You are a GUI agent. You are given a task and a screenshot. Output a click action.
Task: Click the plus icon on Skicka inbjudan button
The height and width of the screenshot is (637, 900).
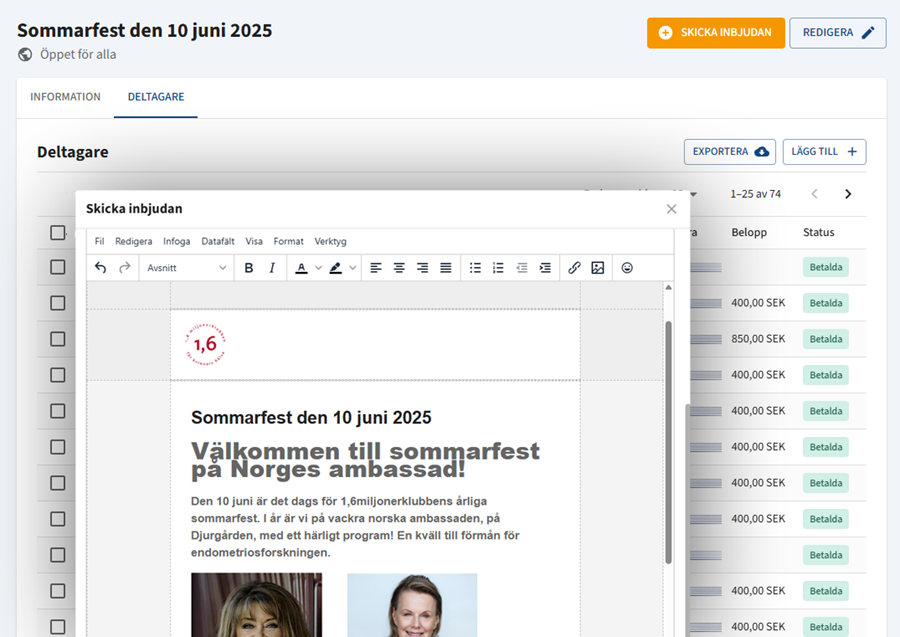[665, 33]
